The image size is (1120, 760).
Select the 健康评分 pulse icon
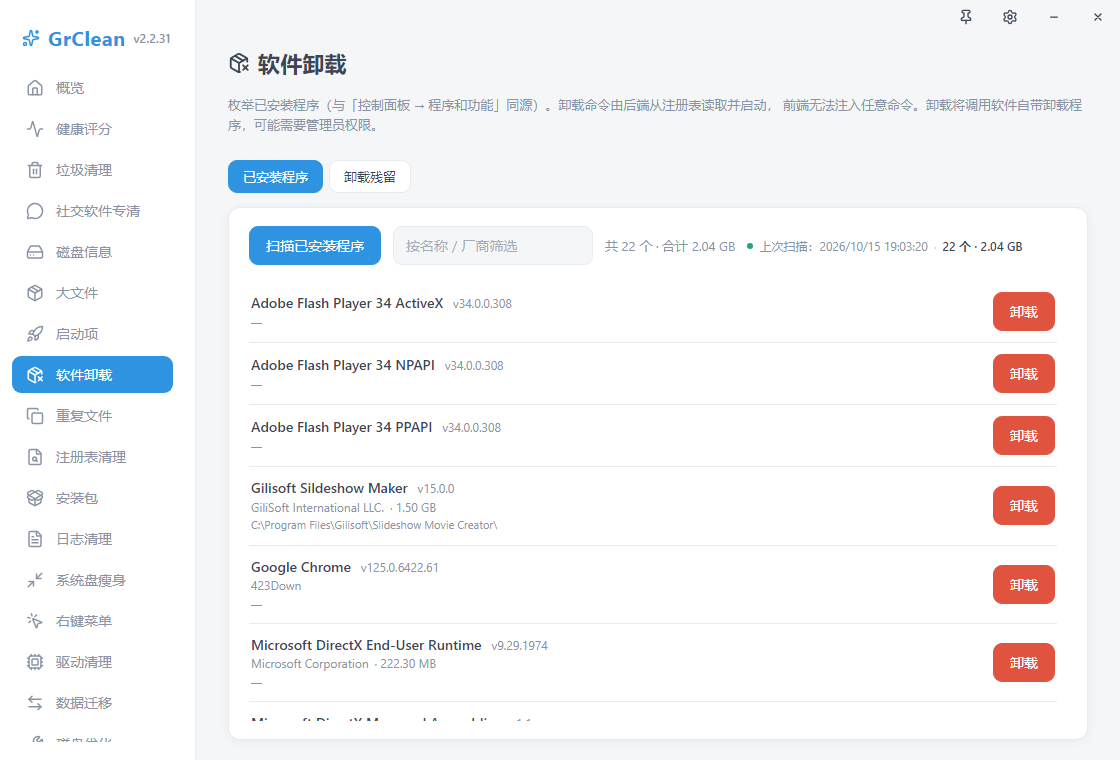pos(35,129)
